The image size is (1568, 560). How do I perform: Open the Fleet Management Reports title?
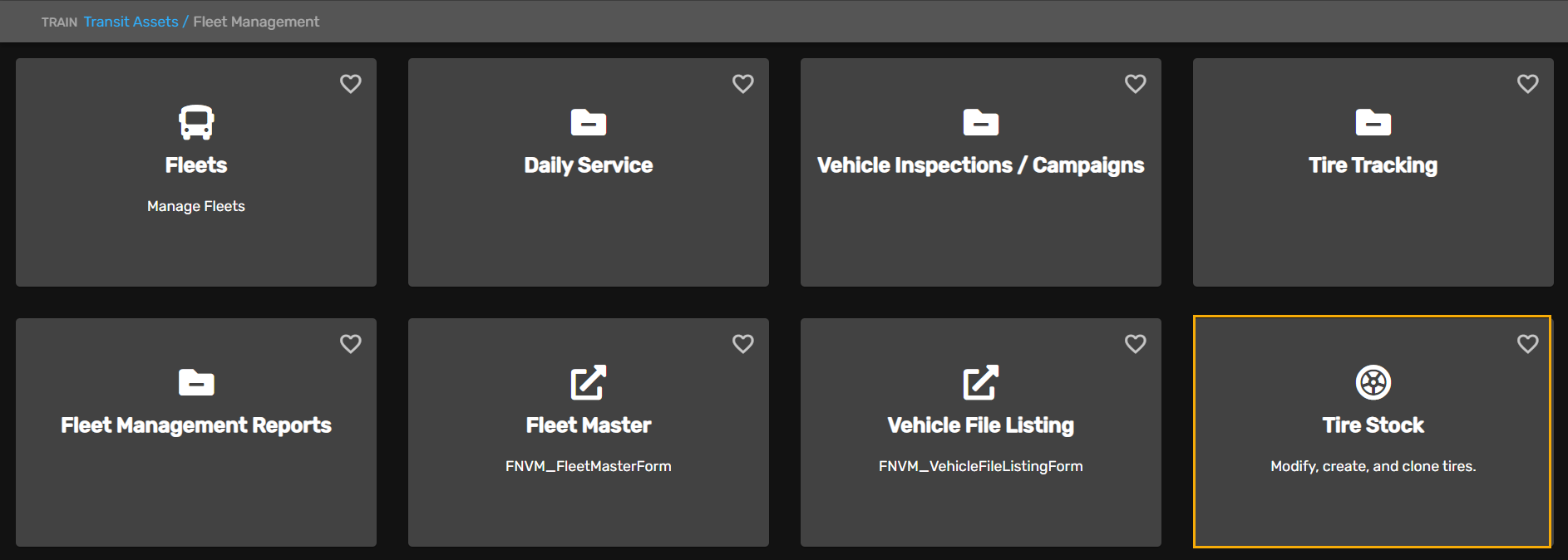point(196,425)
